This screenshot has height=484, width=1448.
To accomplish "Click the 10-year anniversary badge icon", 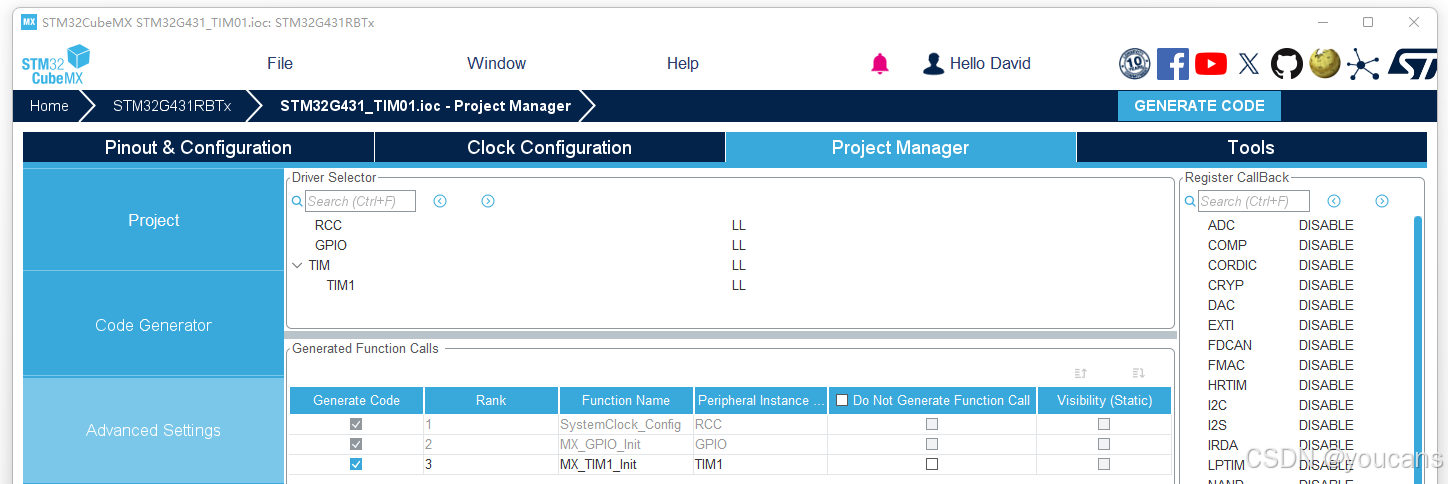I will coord(1134,64).
